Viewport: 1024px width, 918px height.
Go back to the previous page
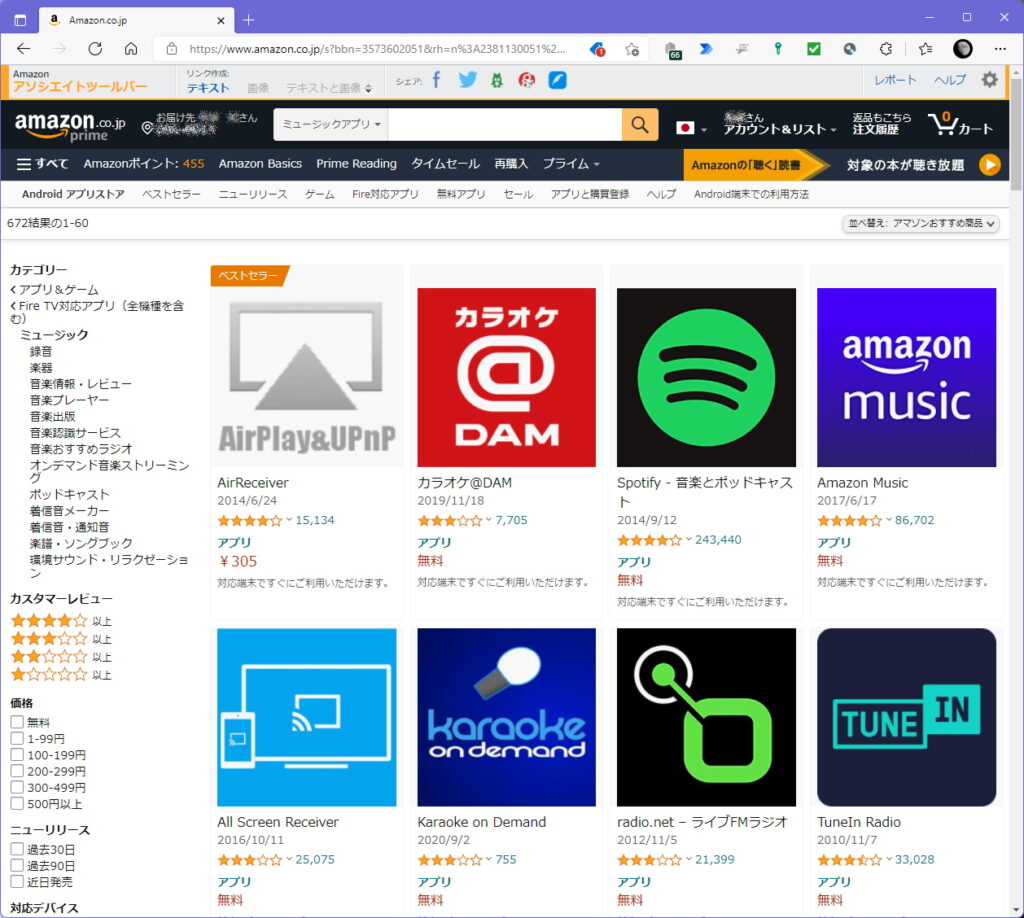coord(24,49)
